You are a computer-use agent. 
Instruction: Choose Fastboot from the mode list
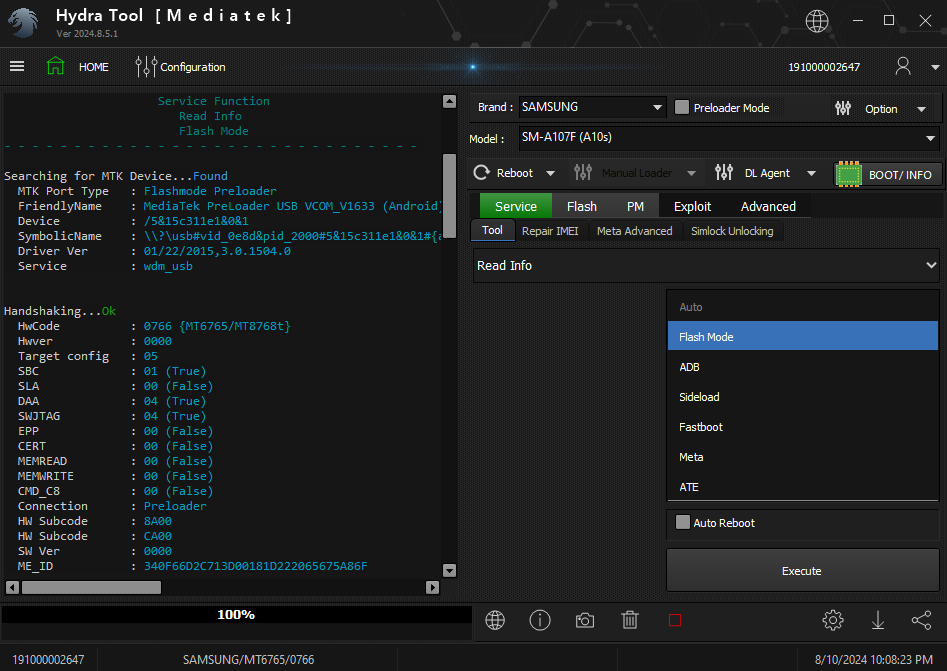click(803, 427)
